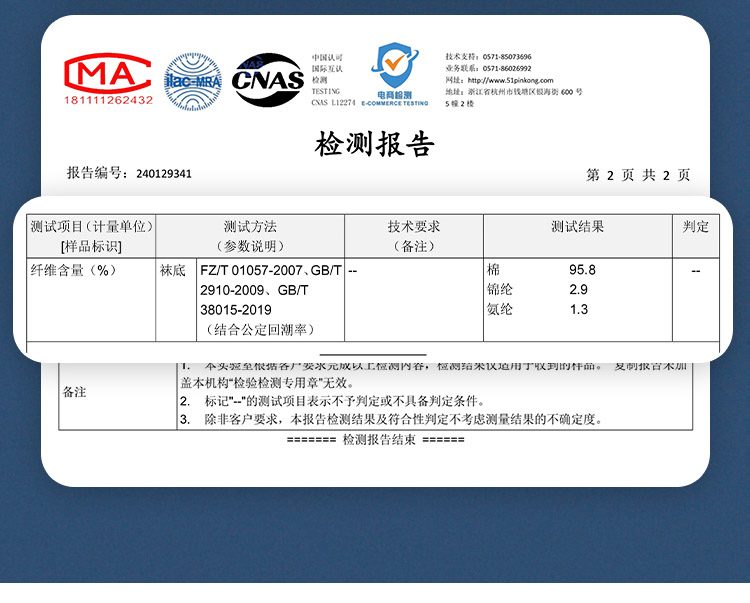Click remark 3 about '测量结果的不确定度'
Viewport: 750px width, 603px height.
[391, 419]
